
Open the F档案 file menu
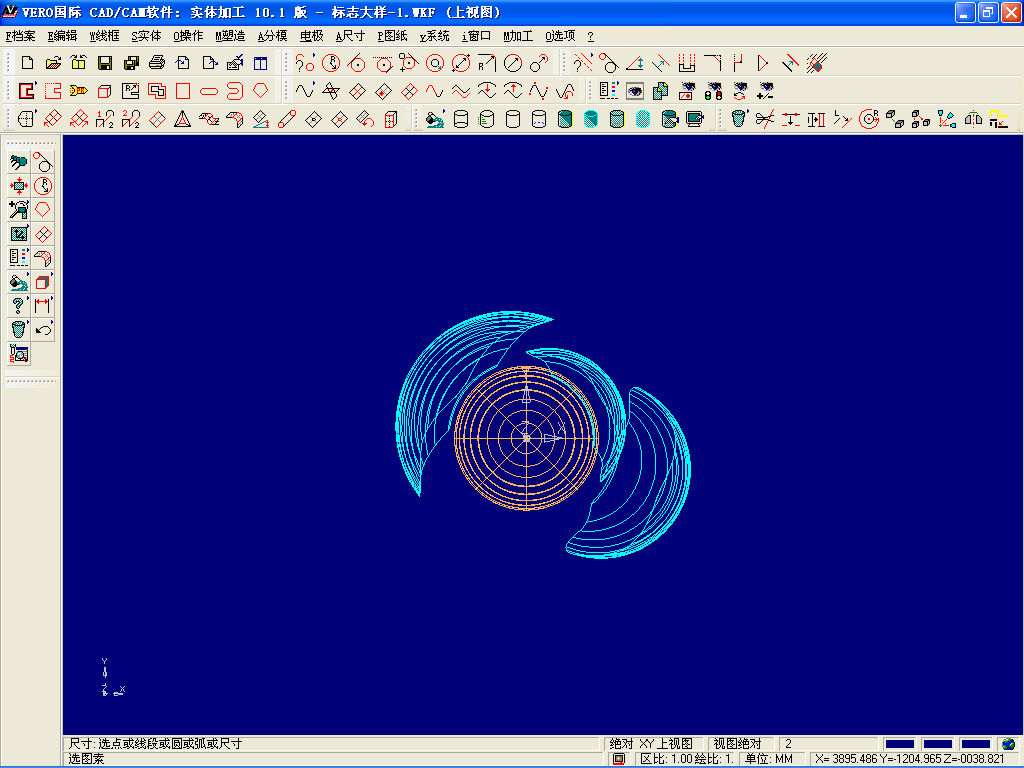pos(21,36)
